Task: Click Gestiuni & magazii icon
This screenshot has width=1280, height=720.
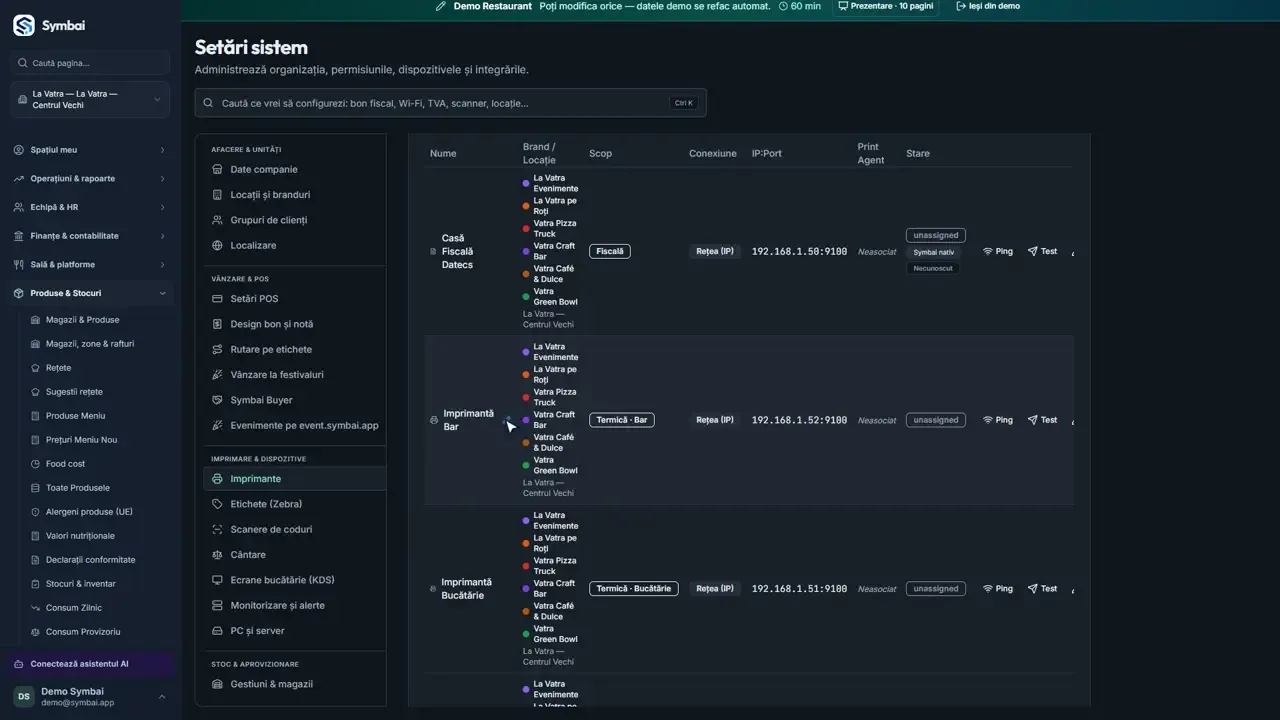Action: pyautogui.click(x=218, y=684)
